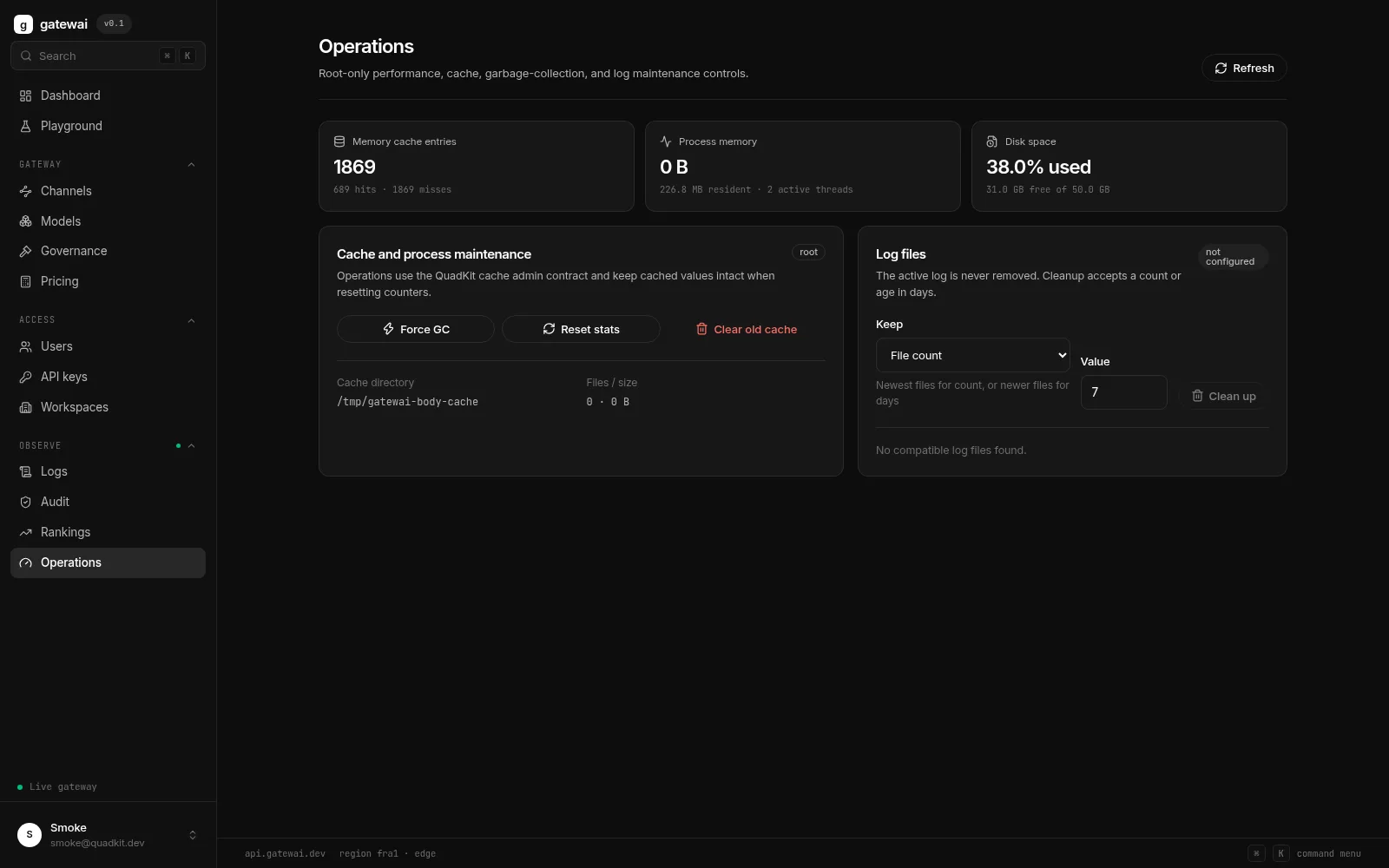Navigate to Users page
Image resolution: width=1389 pixels, height=868 pixels.
[108, 346]
